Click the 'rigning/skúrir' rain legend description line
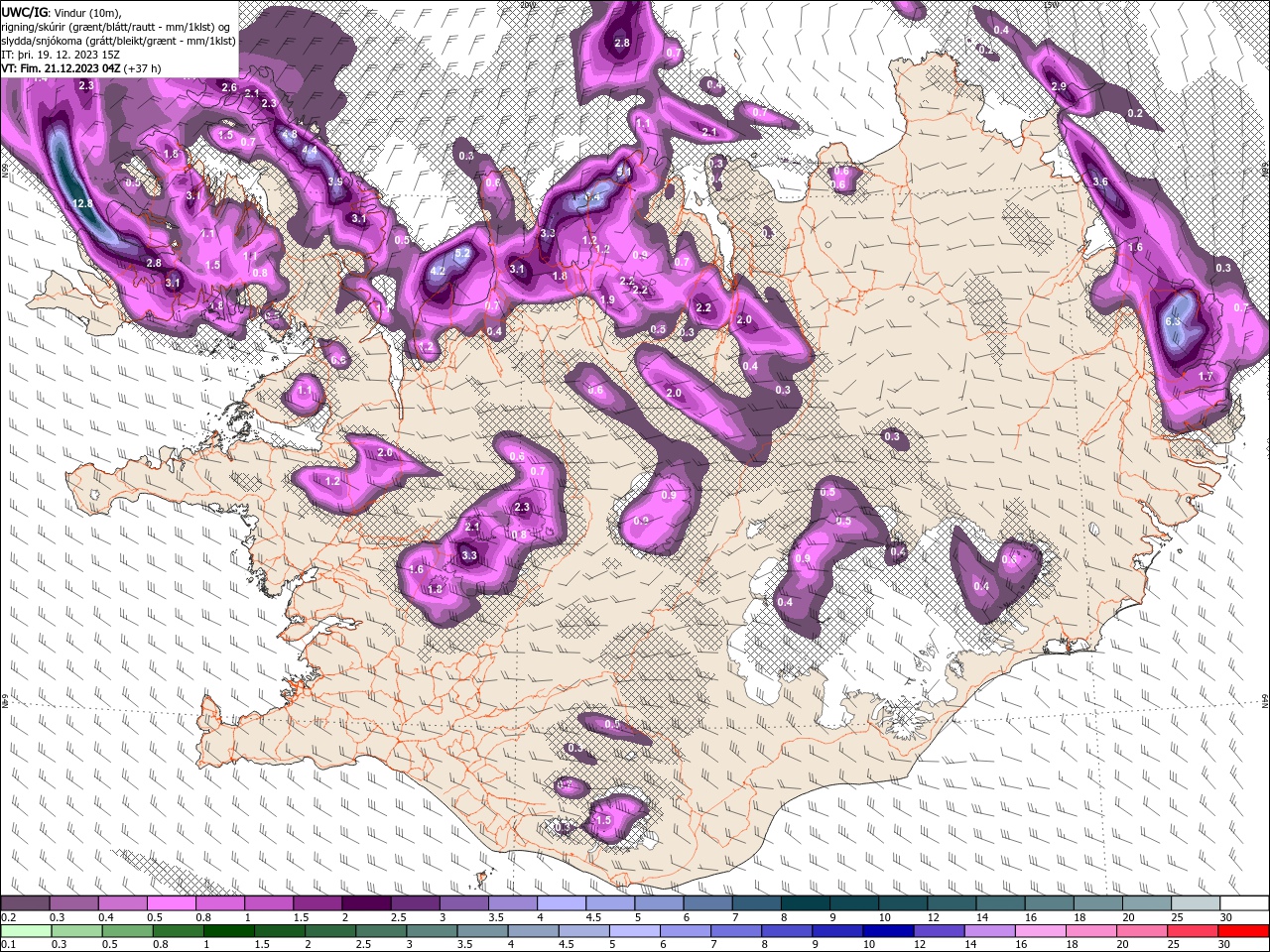 tap(115, 26)
